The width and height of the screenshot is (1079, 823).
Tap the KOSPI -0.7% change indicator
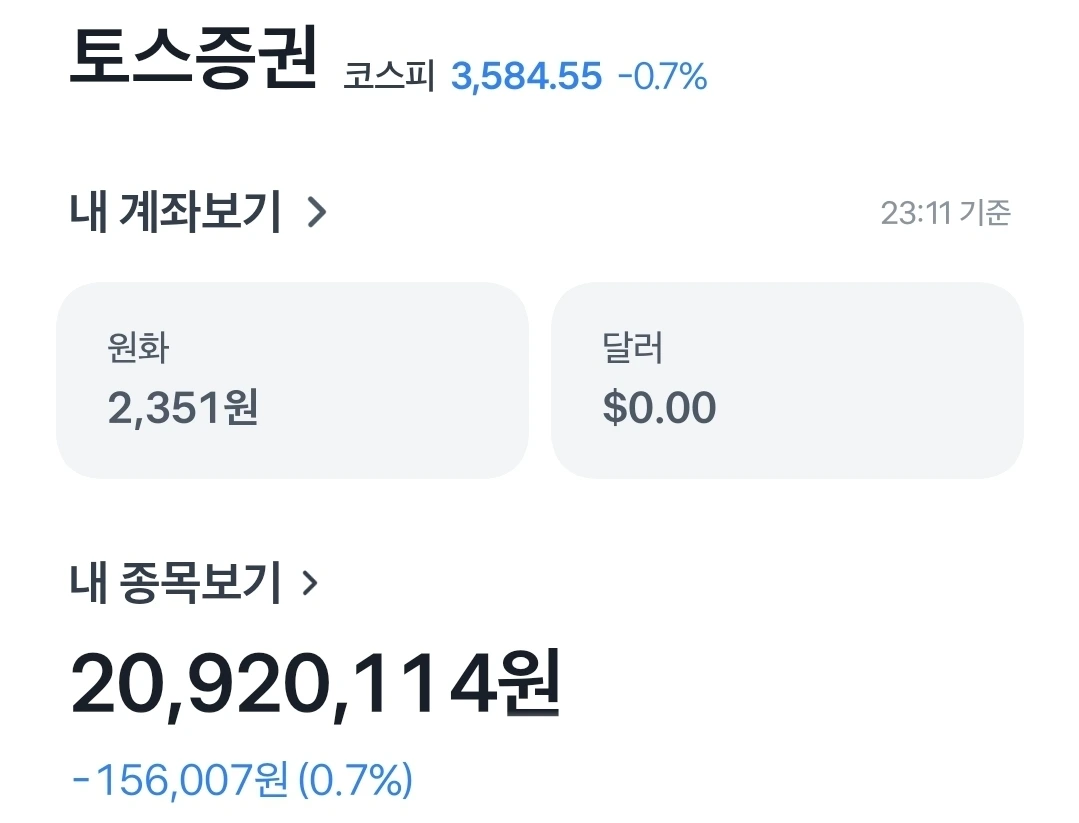[663, 76]
